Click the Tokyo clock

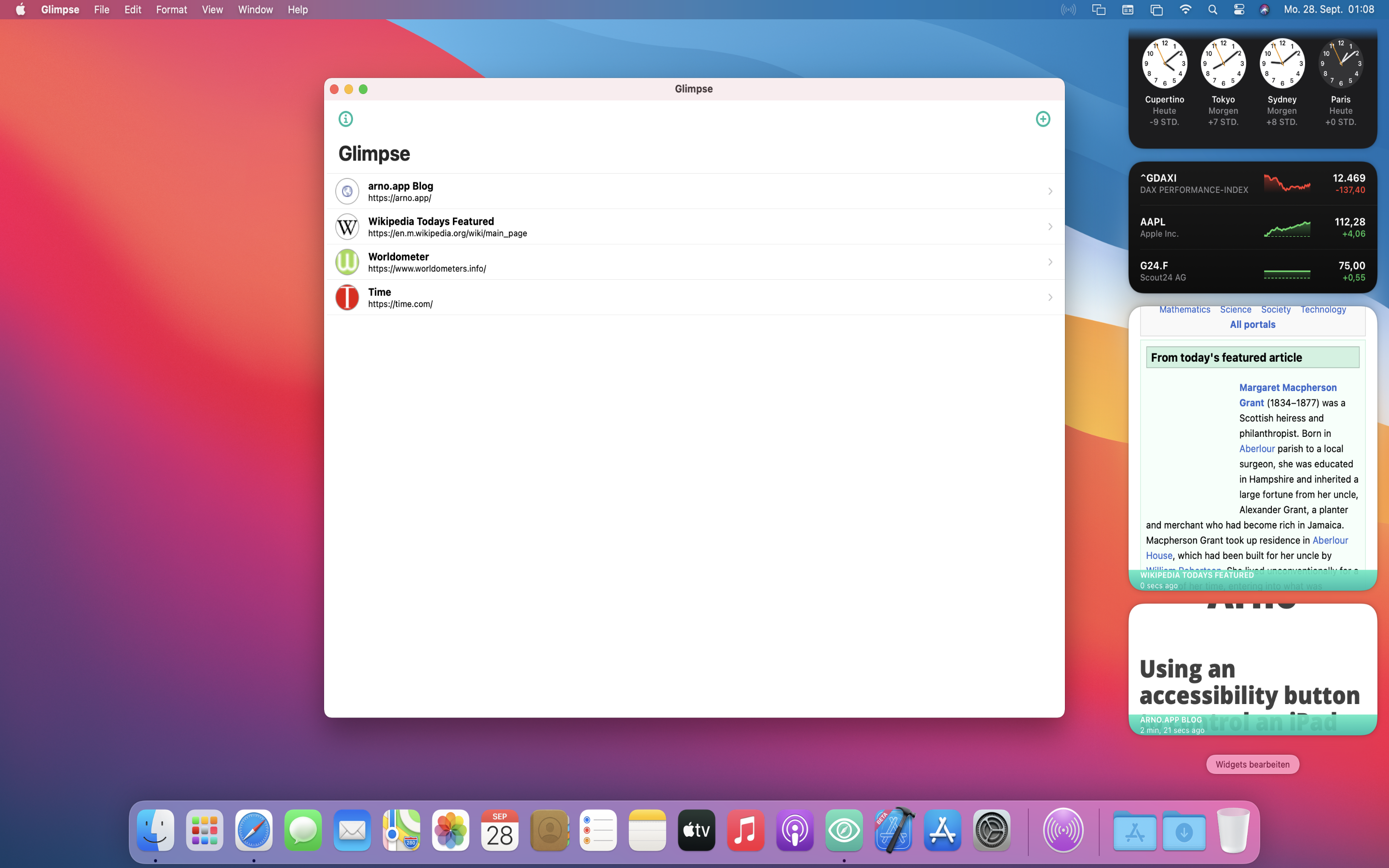[1223, 63]
